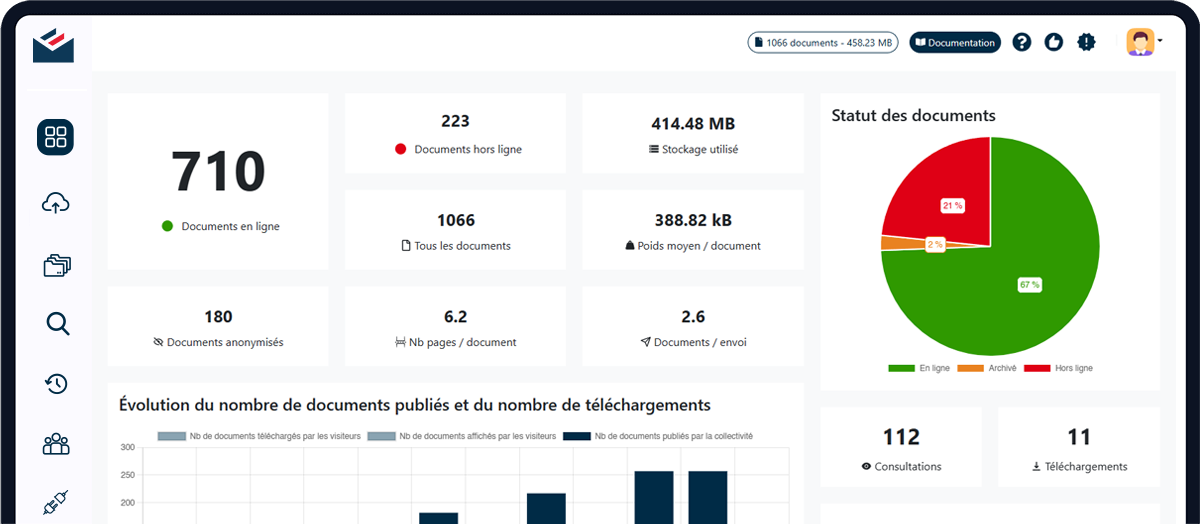The width and height of the screenshot is (1200, 524).
Task: Click the cloud upload icon in sidebar
Action: (x=56, y=203)
